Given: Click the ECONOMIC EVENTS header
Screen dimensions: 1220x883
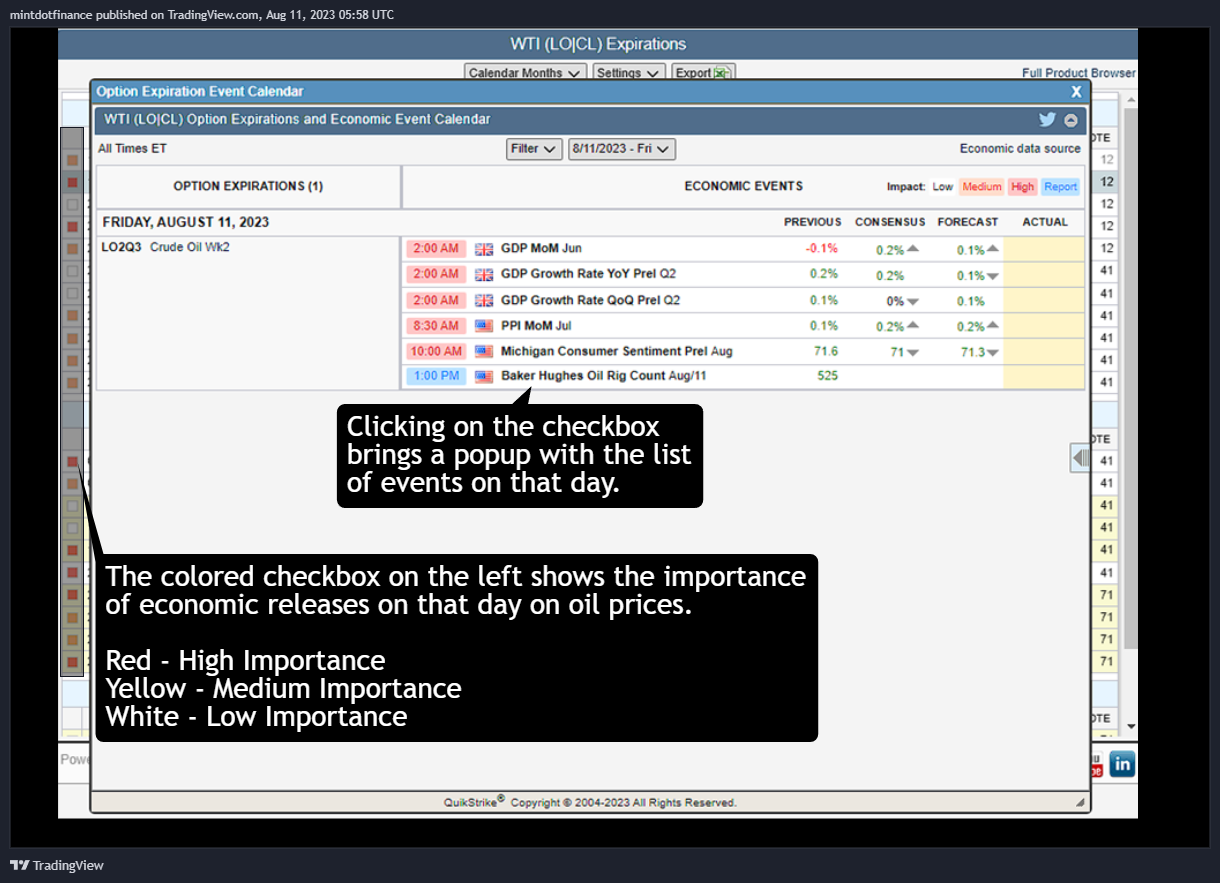Looking at the screenshot, I should click(744, 187).
